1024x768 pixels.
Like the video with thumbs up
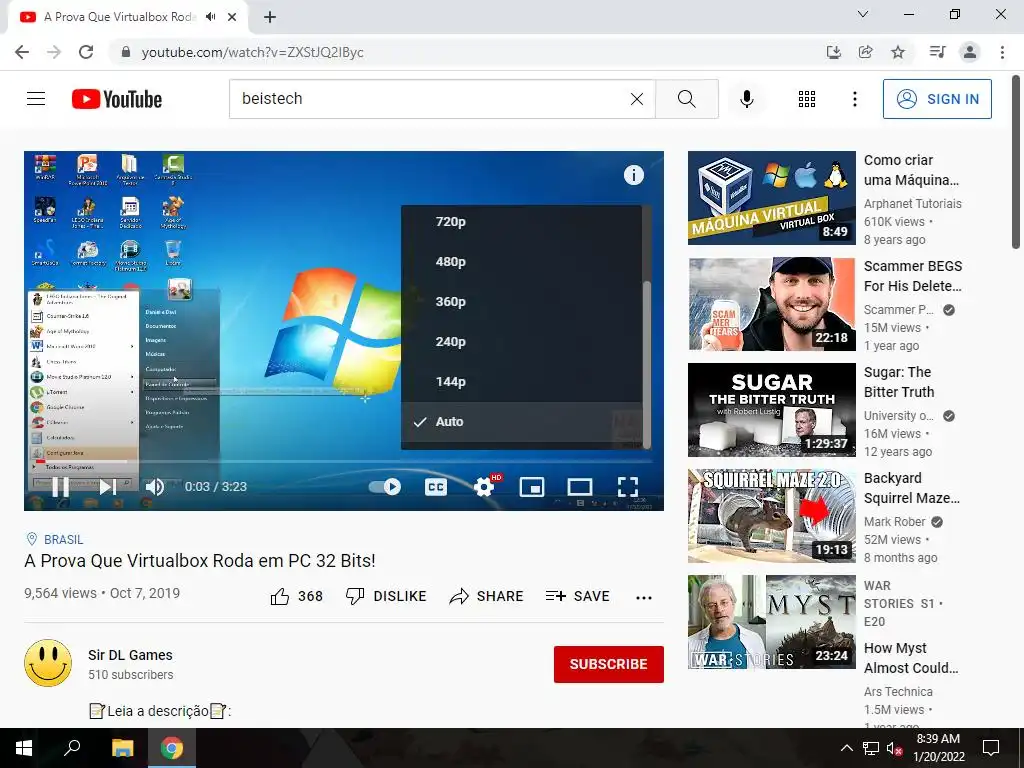pos(296,596)
